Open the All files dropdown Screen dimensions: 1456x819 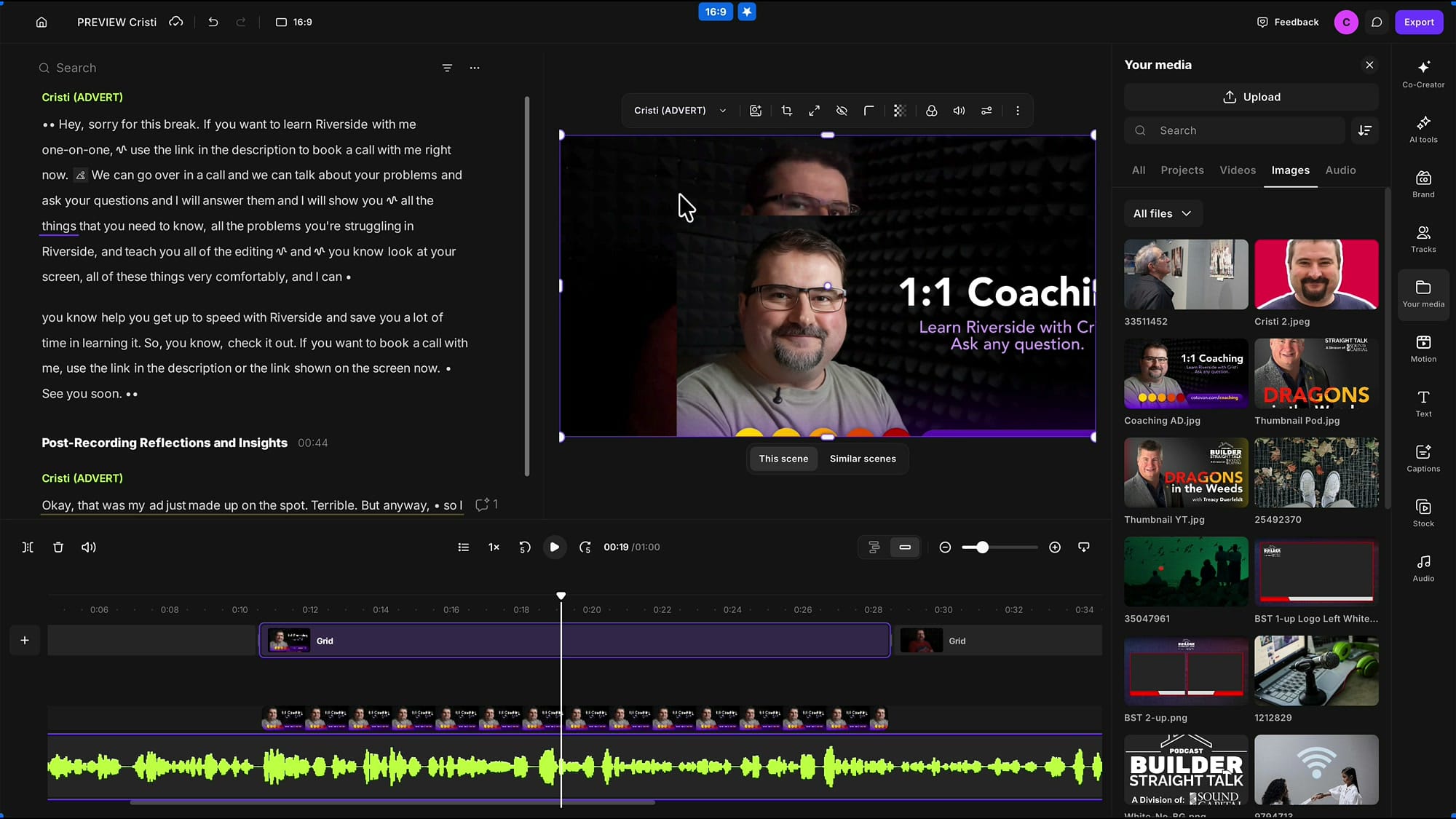pyautogui.click(x=1163, y=213)
